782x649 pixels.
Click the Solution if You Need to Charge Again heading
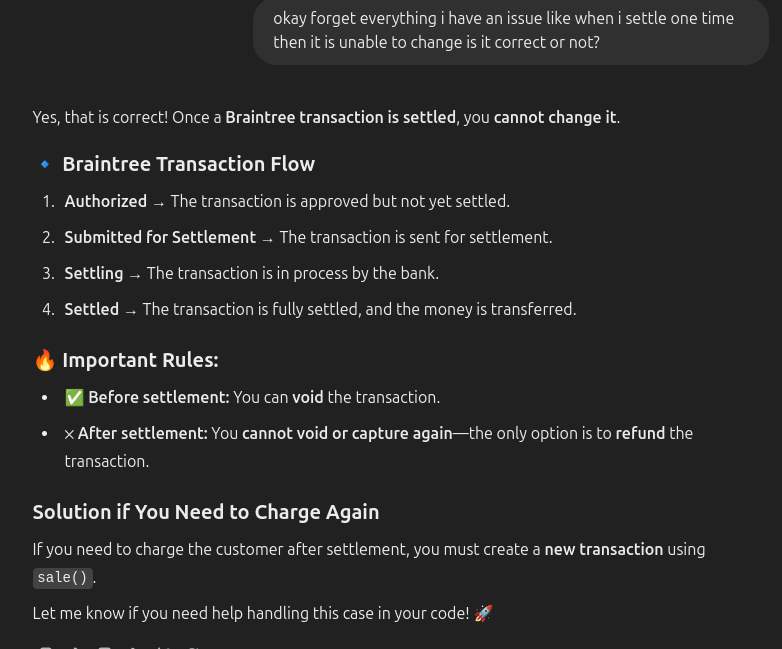point(206,512)
